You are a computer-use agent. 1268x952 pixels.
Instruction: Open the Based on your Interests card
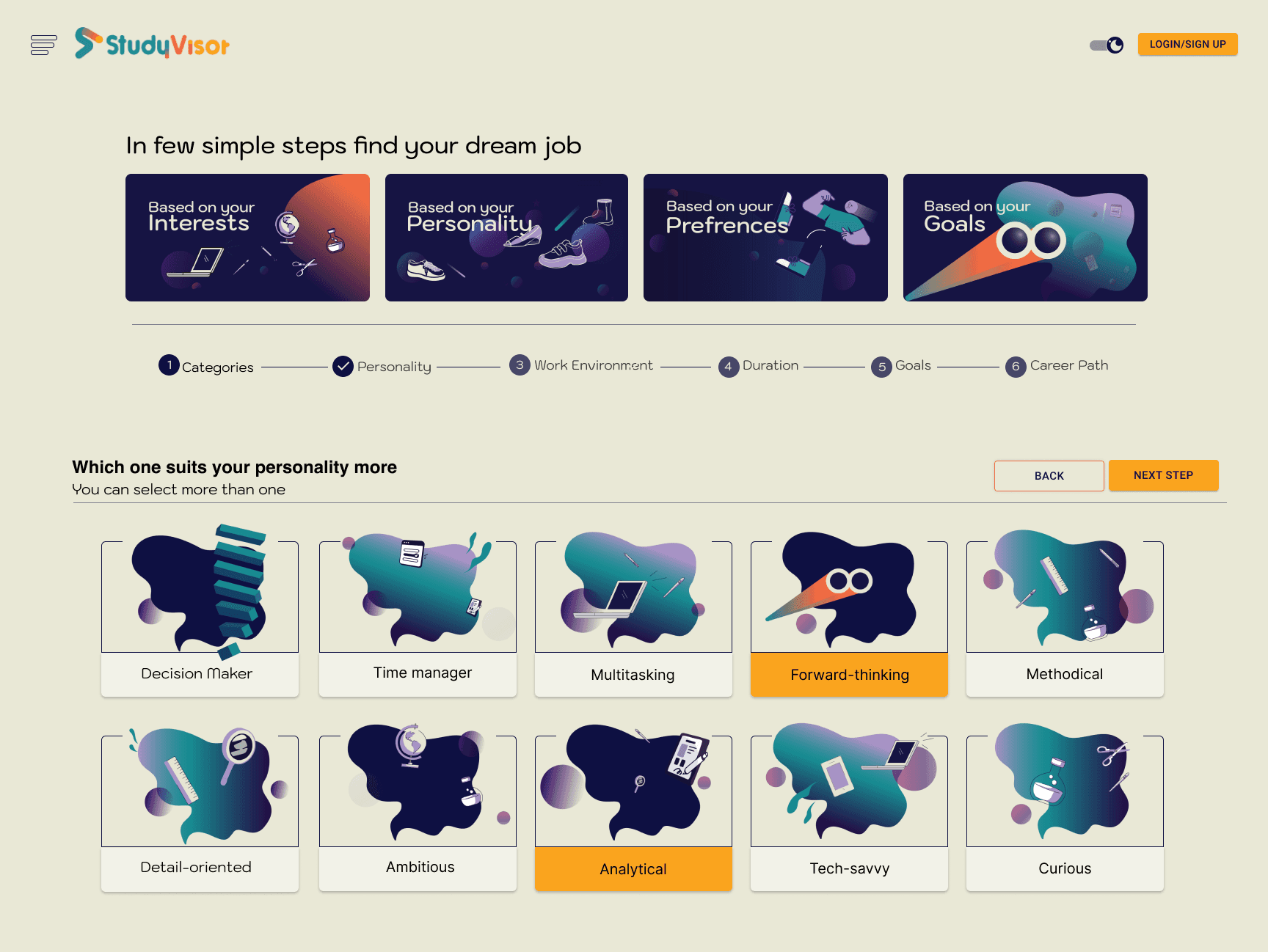(247, 238)
